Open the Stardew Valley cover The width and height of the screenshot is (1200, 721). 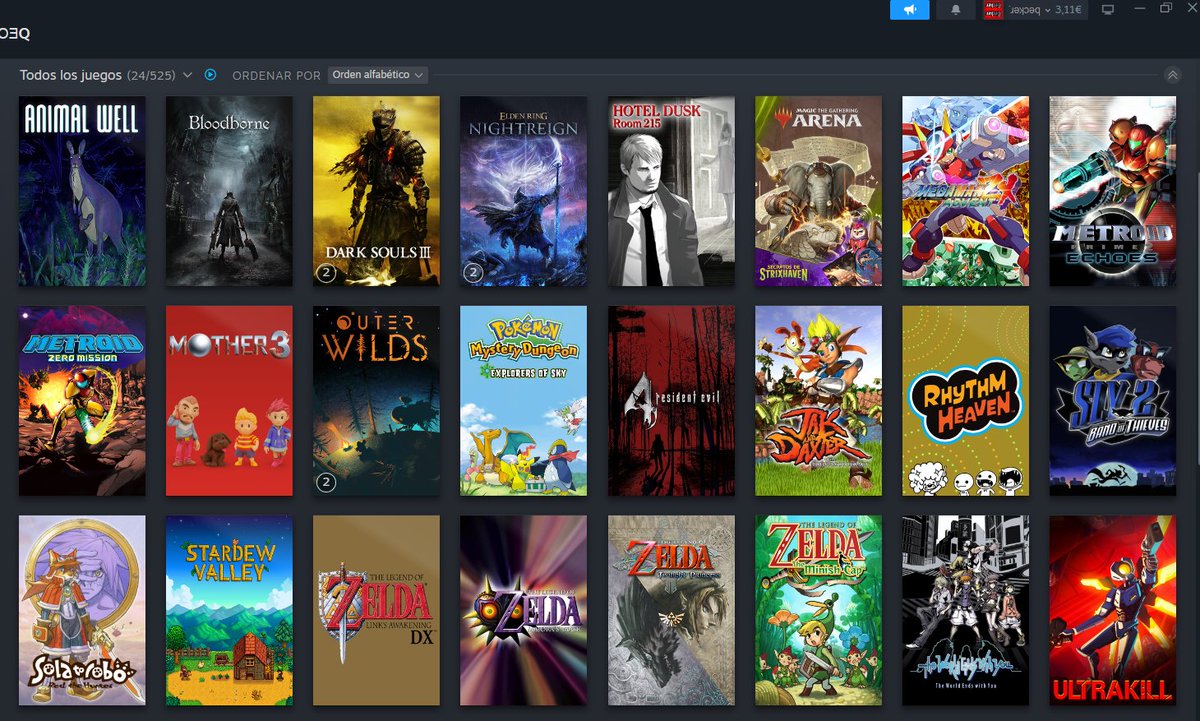229,611
